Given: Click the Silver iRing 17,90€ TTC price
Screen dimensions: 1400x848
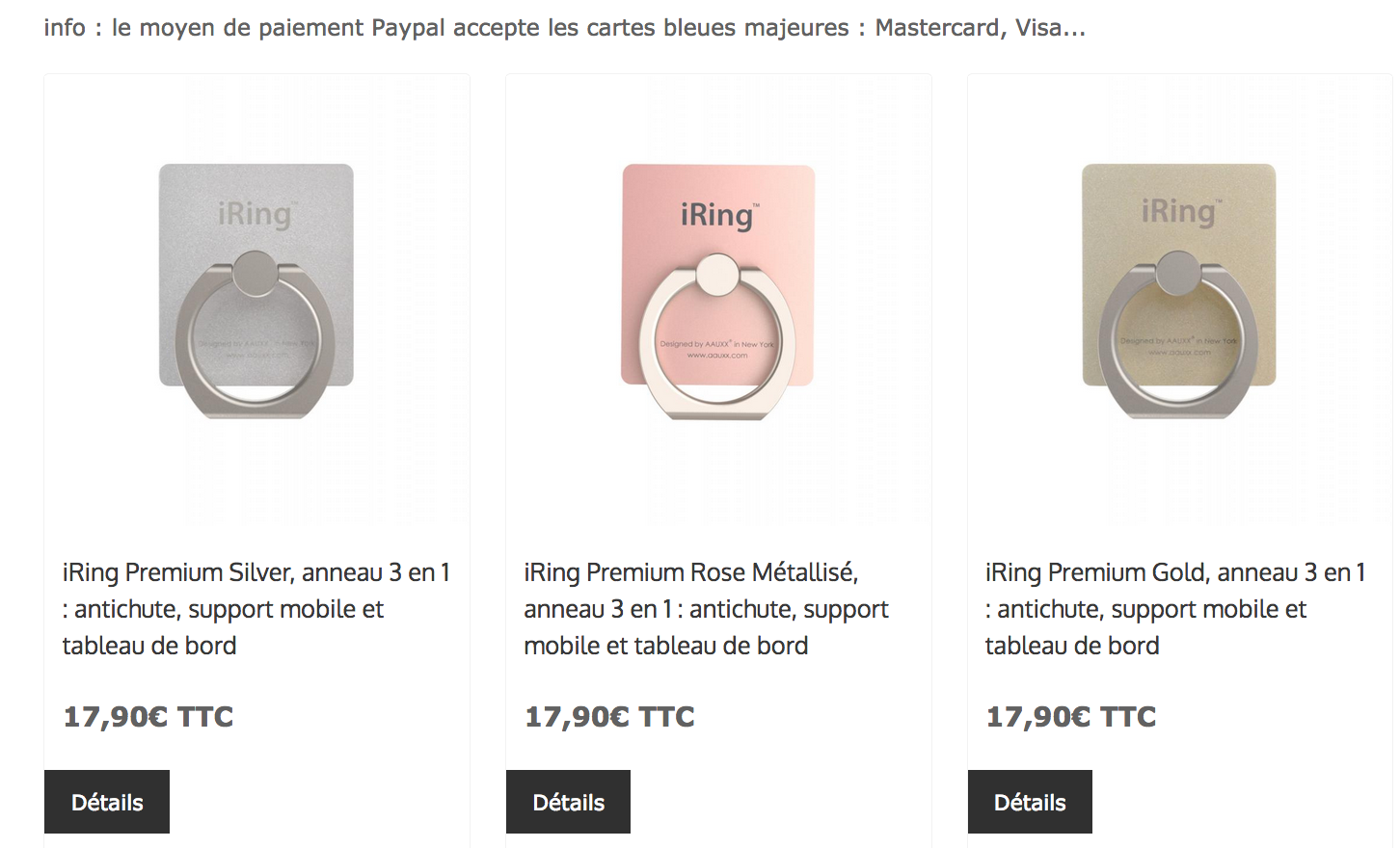Looking at the screenshot, I should coord(148,717).
